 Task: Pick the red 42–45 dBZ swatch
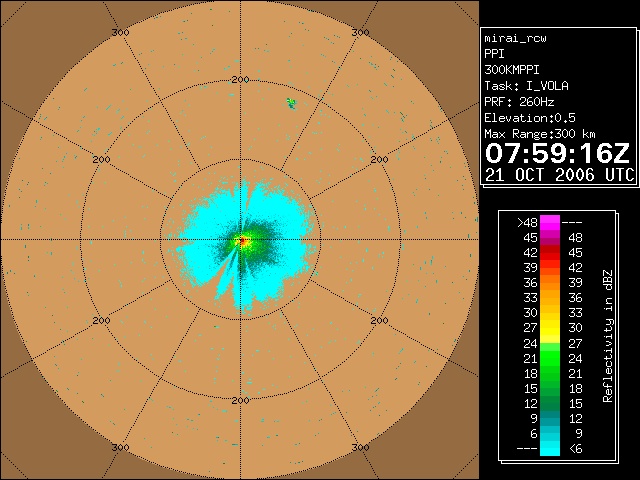click(x=550, y=253)
